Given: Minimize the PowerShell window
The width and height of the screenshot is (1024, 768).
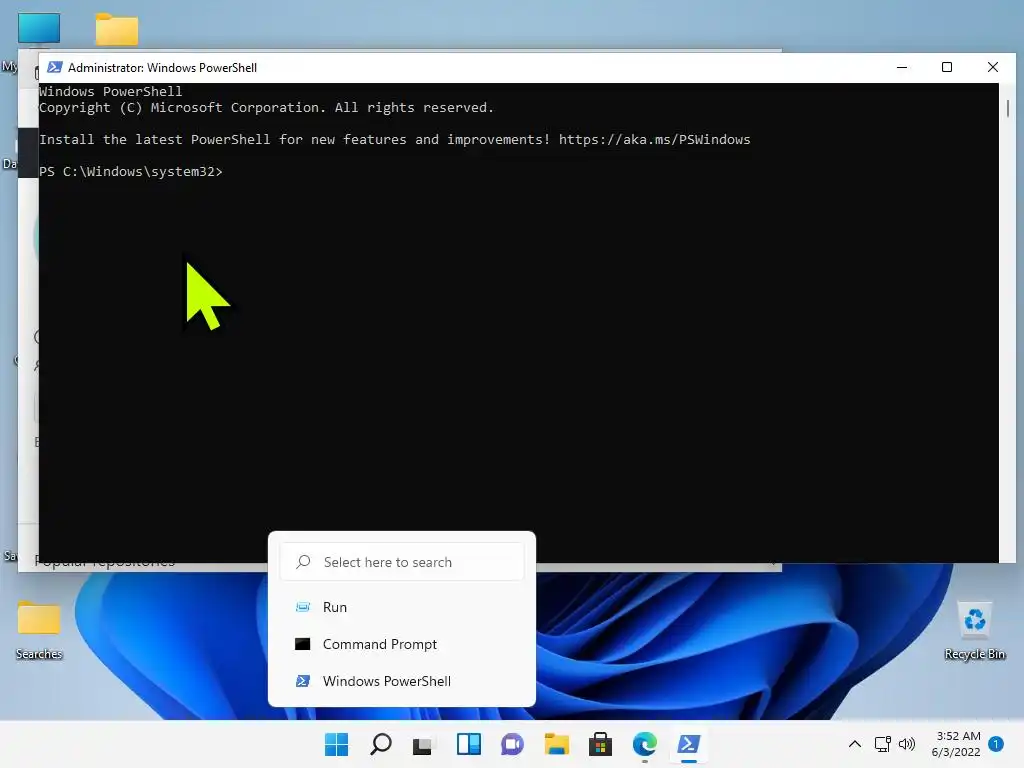Looking at the screenshot, I should [x=902, y=67].
